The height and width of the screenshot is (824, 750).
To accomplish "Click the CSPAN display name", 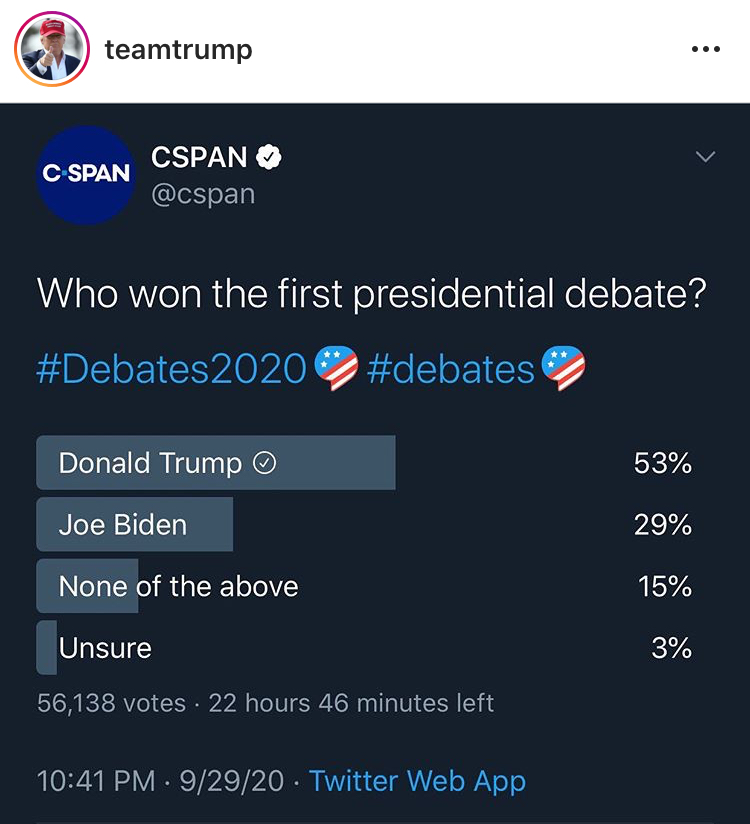I will point(199,157).
